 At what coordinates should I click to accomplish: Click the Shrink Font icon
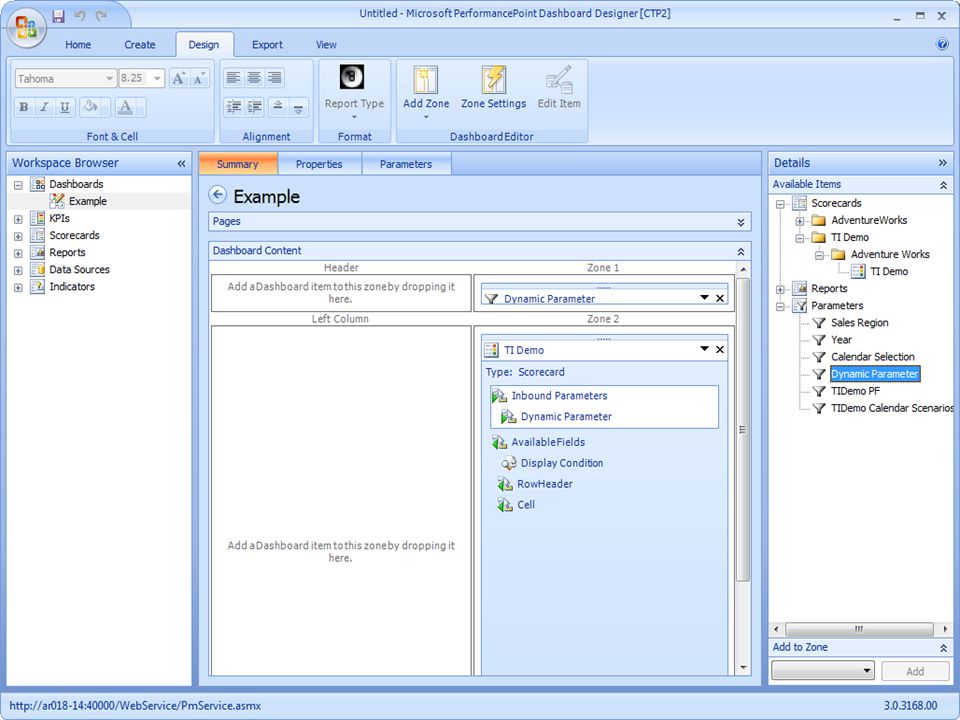pyautogui.click(x=200, y=78)
